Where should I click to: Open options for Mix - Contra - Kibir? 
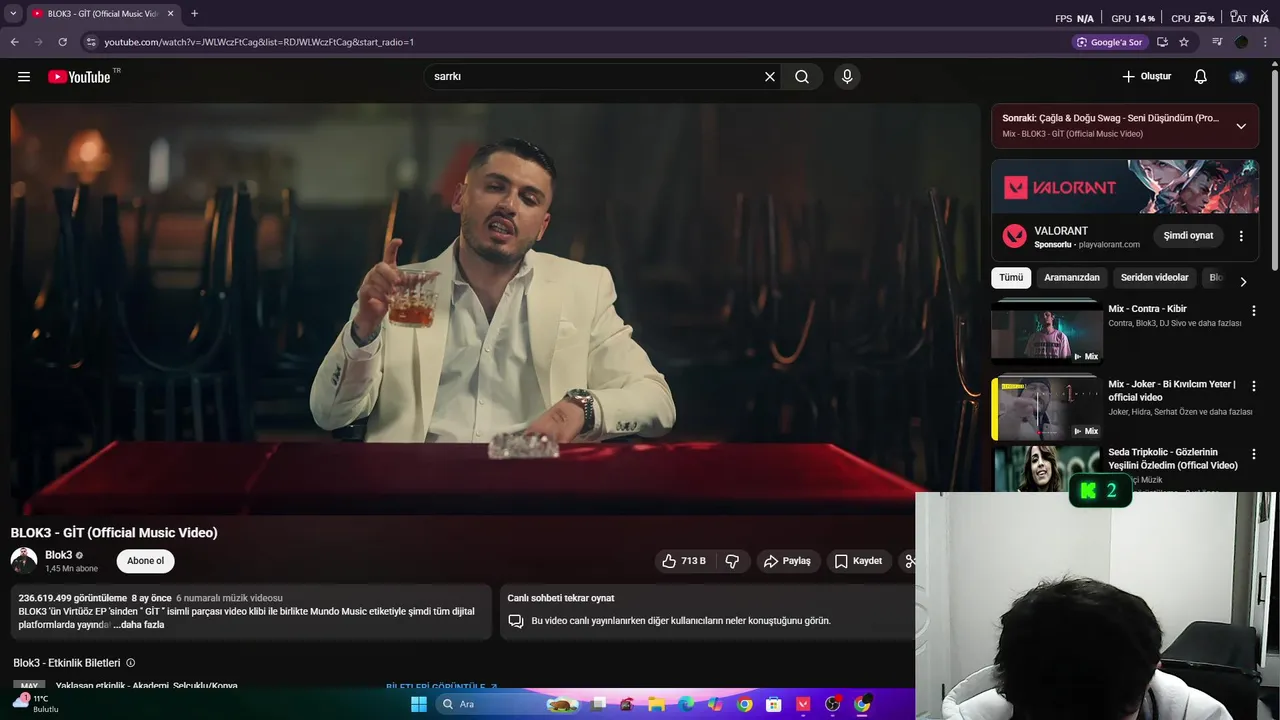click(1254, 311)
